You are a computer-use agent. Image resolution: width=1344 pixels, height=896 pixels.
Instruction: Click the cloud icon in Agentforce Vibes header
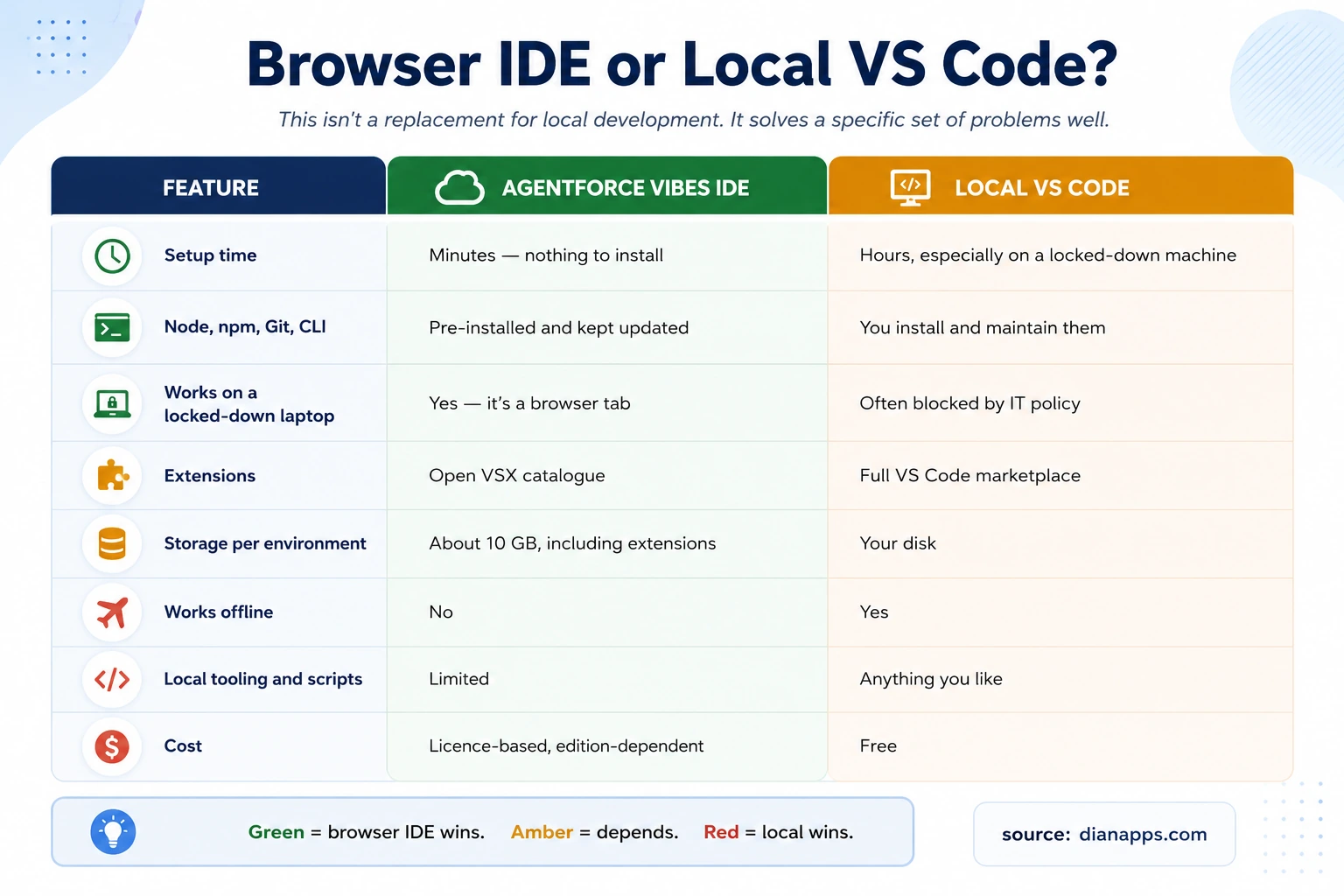tap(459, 187)
